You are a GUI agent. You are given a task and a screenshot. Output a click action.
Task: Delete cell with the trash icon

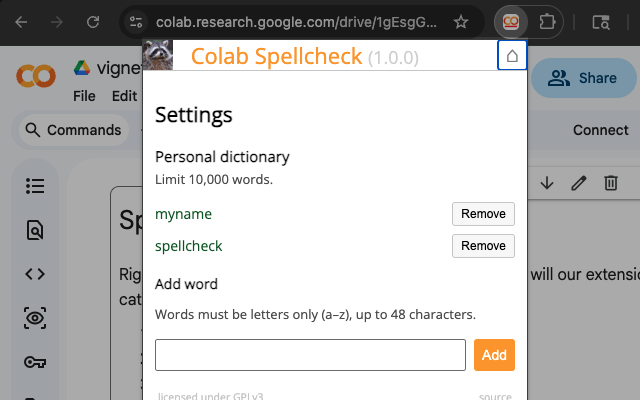click(611, 183)
